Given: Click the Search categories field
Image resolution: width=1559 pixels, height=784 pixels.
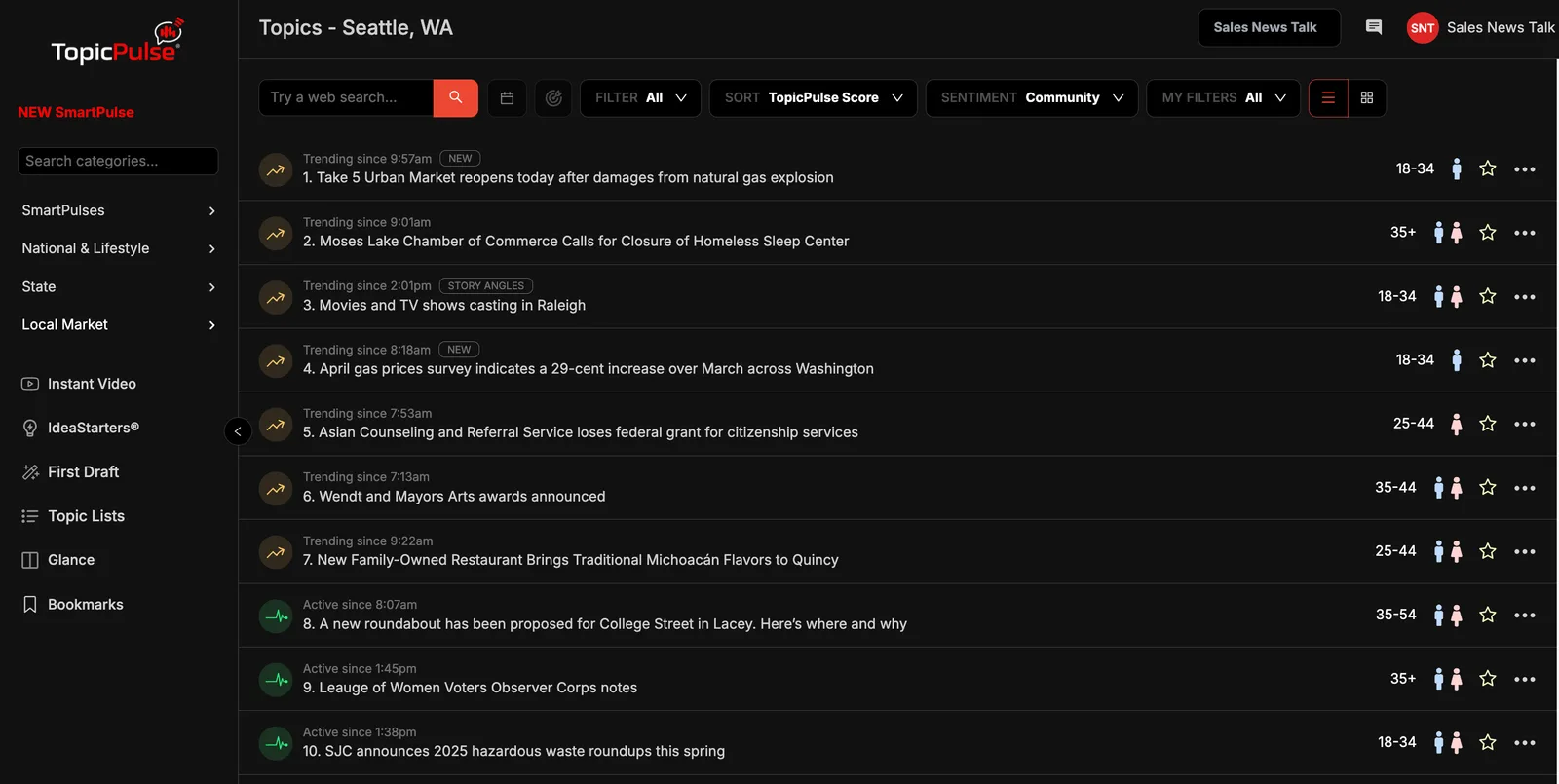Looking at the screenshot, I should point(118,161).
